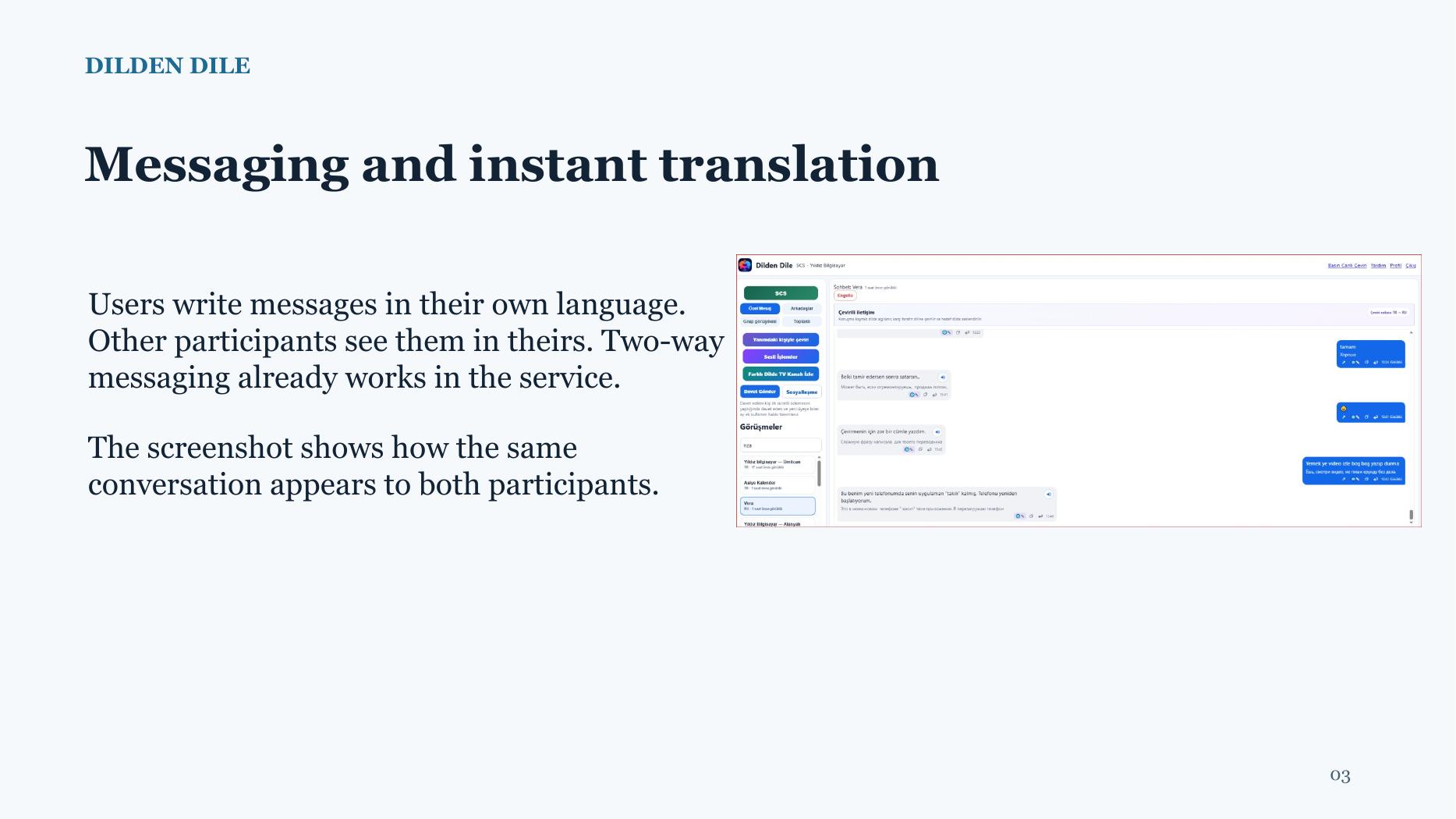Image resolution: width=1456 pixels, height=819 pixels.
Task: Reply to the 'Çevirmenin için zor' message
Action: (929, 449)
